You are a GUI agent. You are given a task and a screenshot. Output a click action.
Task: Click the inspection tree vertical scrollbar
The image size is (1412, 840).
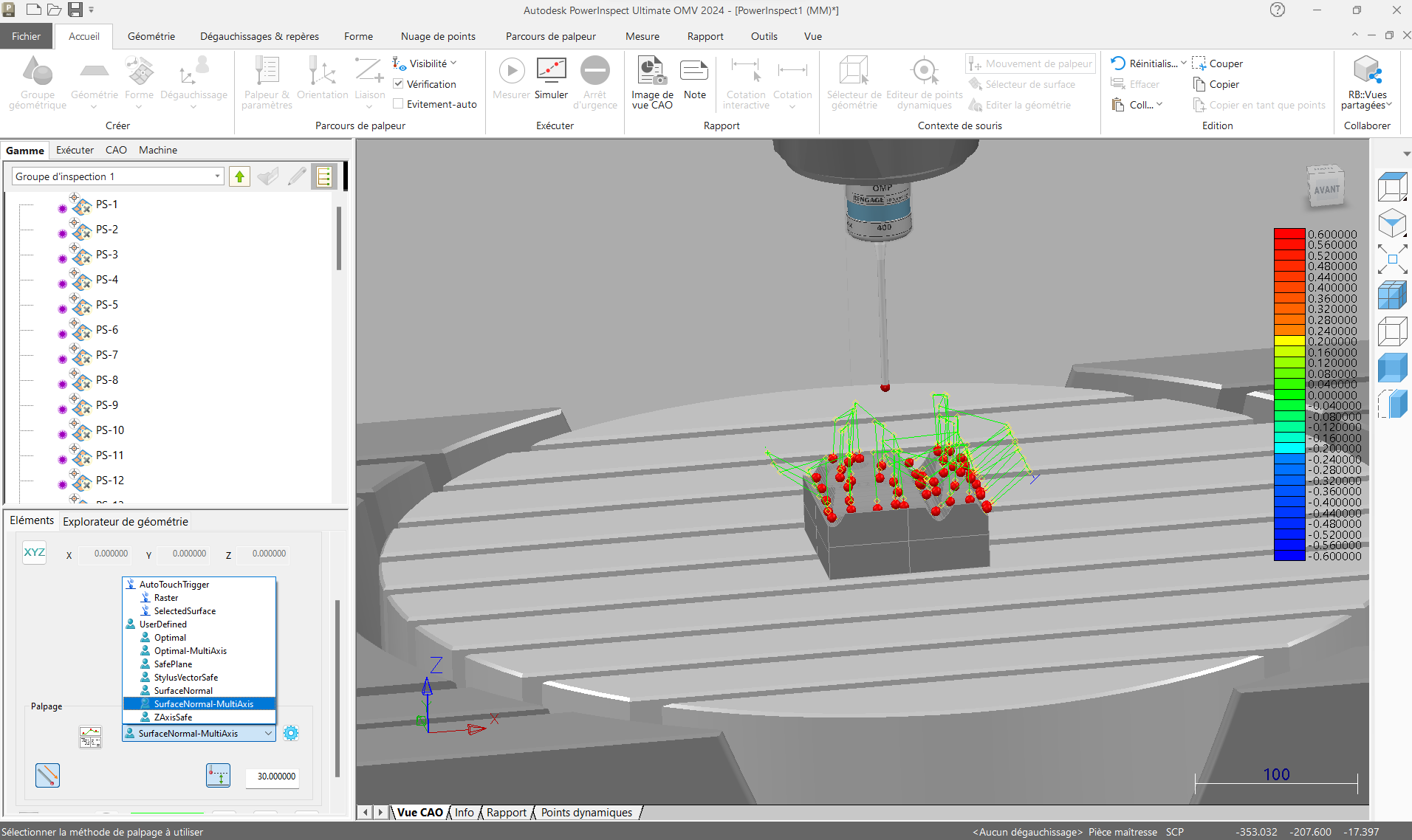(339, 238)
